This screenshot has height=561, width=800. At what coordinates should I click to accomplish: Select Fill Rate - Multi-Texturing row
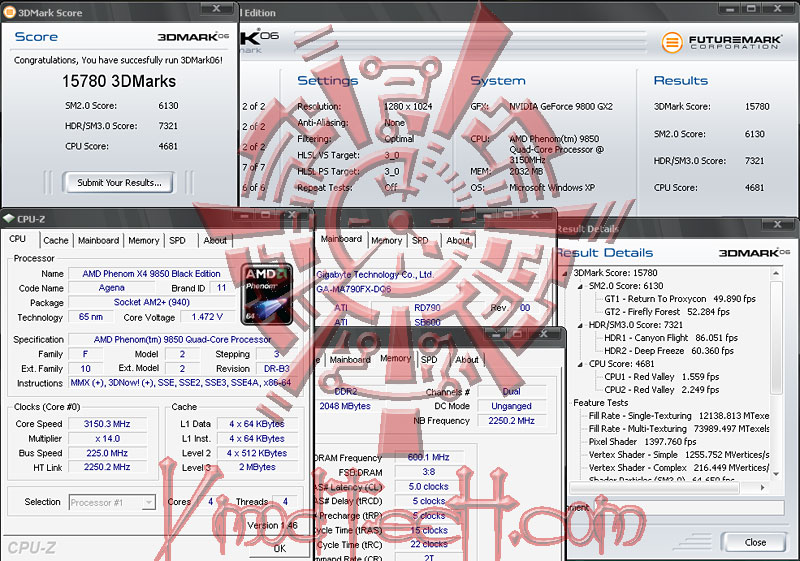coord(679,429)
